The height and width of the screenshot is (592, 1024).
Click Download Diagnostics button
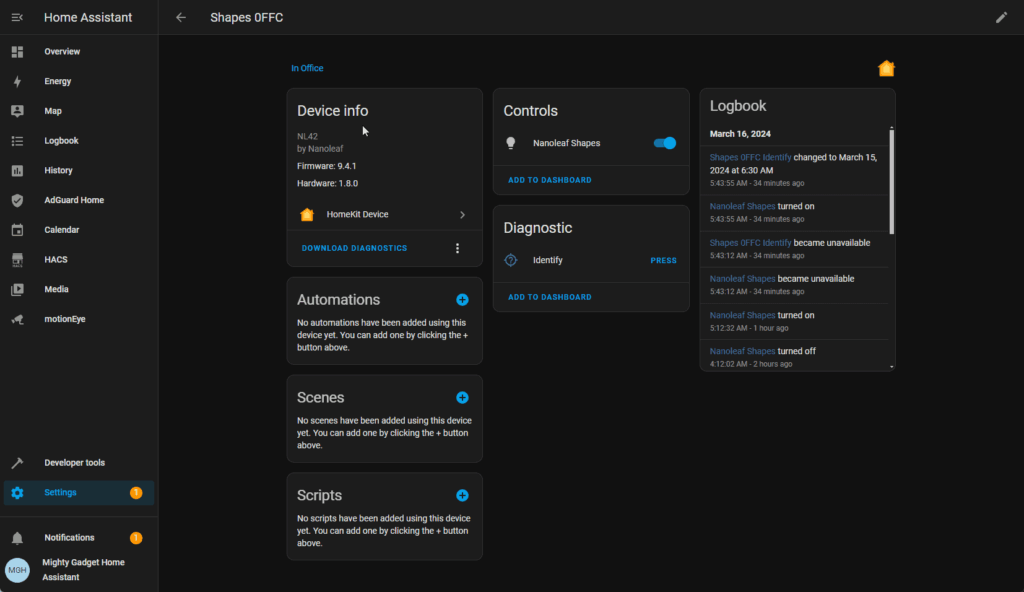pos(354,248)
